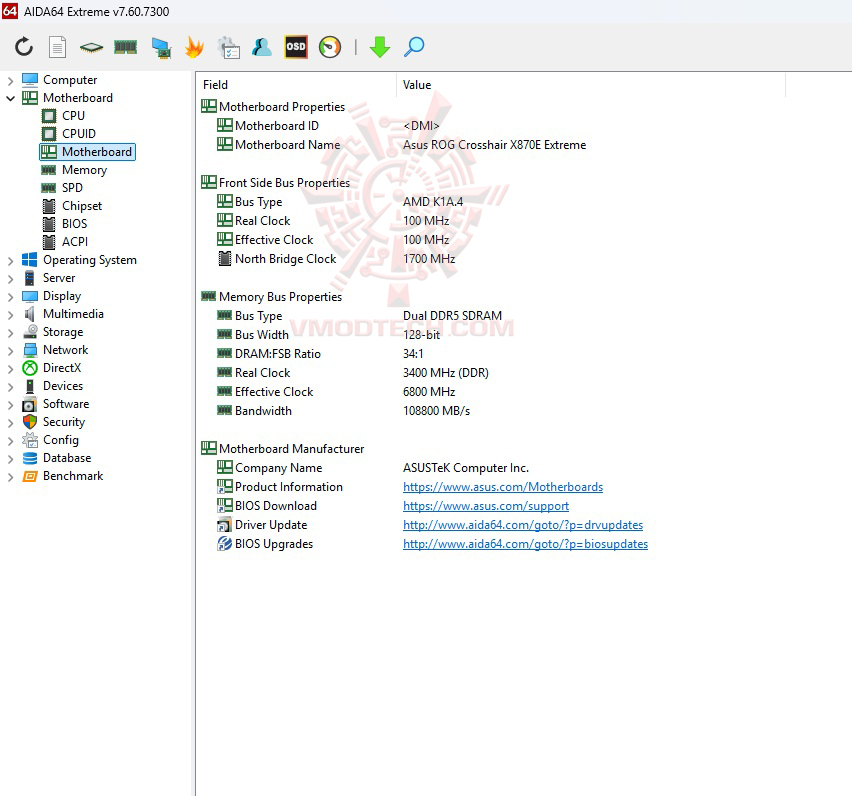Select the Motherboard sub-item in tree
The width and height of the screenshot is (852, 796).
[x=87, y=152]
